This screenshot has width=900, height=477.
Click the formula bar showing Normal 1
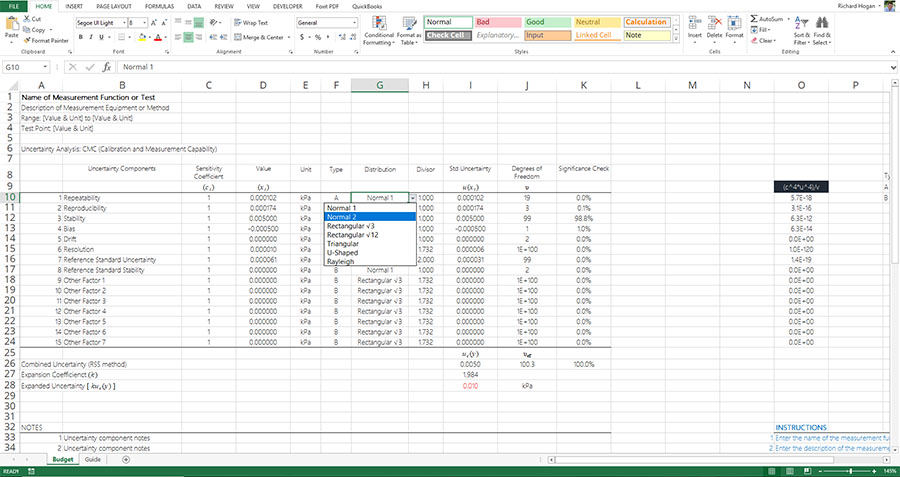[505, 67]
